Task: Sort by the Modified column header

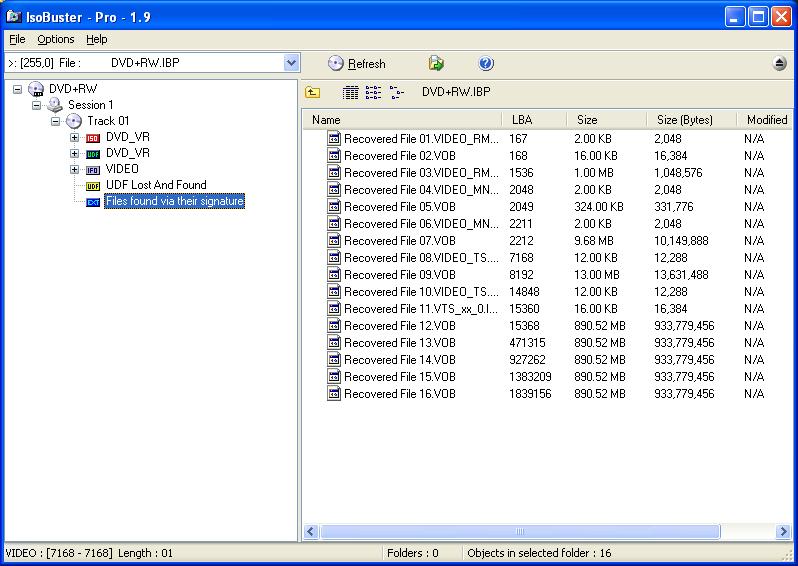Action: point(765,120)
